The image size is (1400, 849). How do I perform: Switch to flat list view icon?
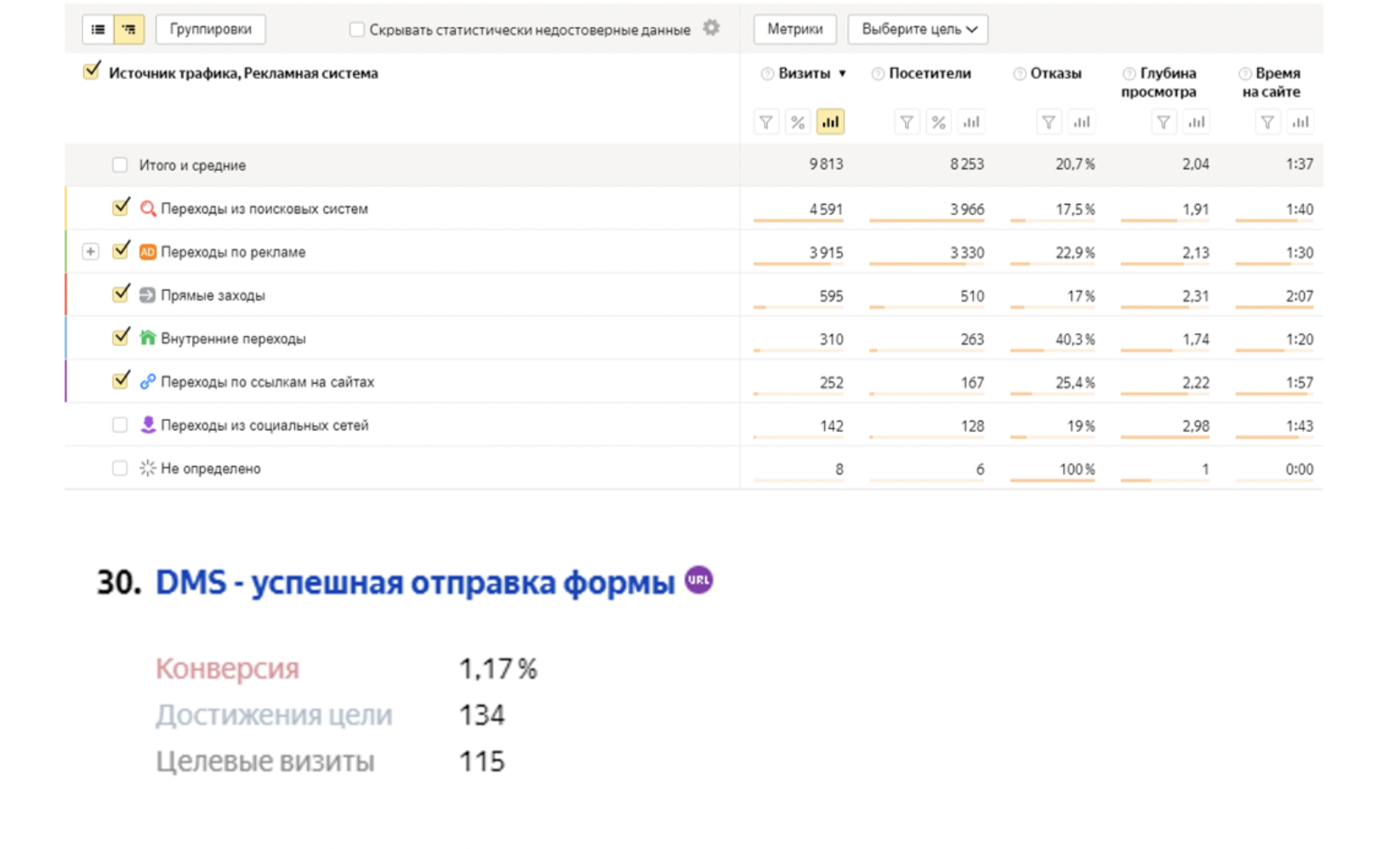(x=98, y=30)
